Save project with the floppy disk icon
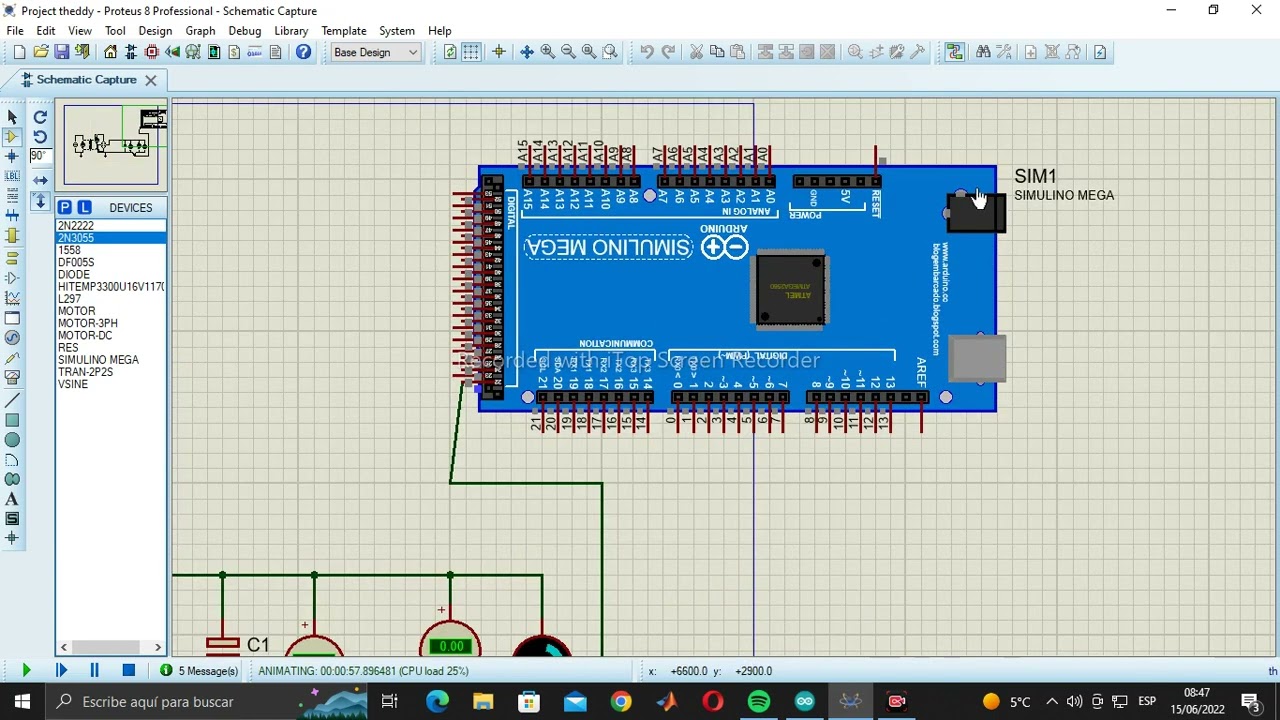Viewport: 1280px width, 720px height. tap(62, 52)
